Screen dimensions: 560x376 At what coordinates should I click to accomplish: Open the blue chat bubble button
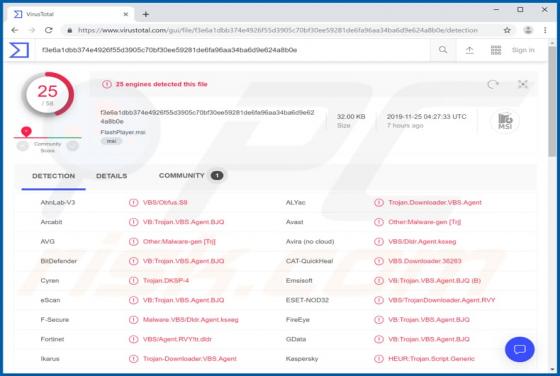point(520,349)
